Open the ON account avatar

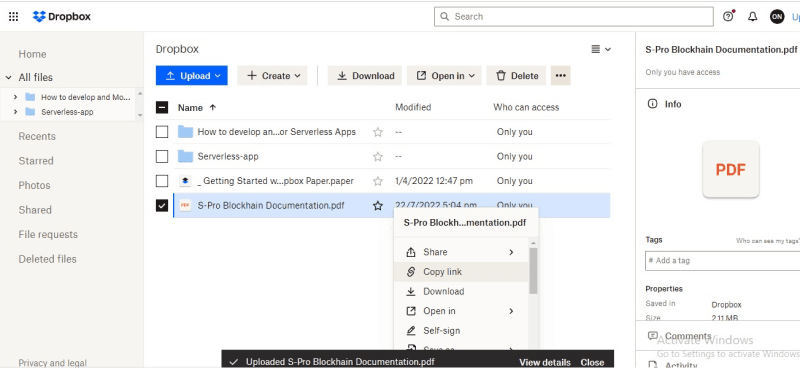tap(777, 17)
